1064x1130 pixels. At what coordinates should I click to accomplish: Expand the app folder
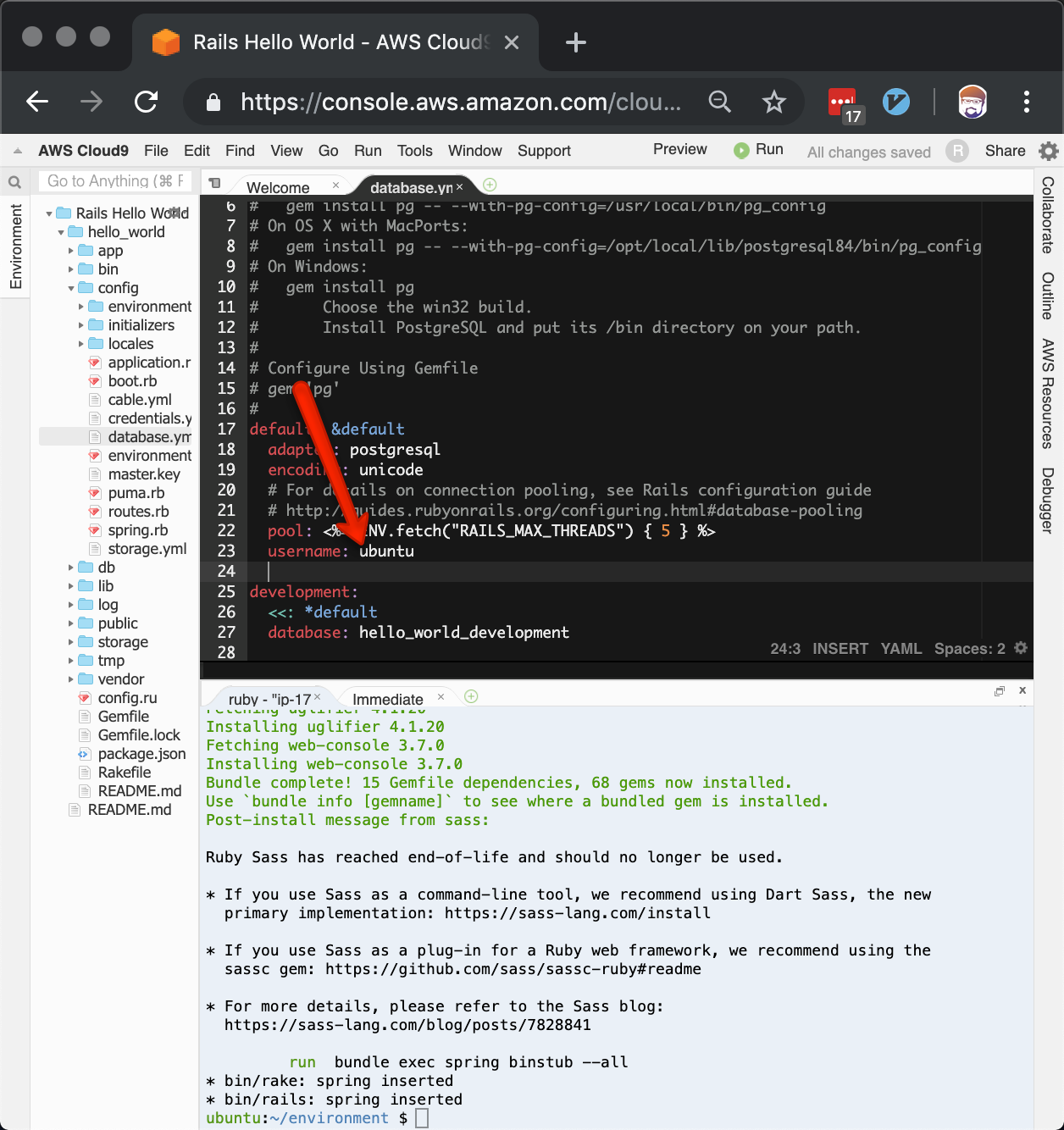71,251
